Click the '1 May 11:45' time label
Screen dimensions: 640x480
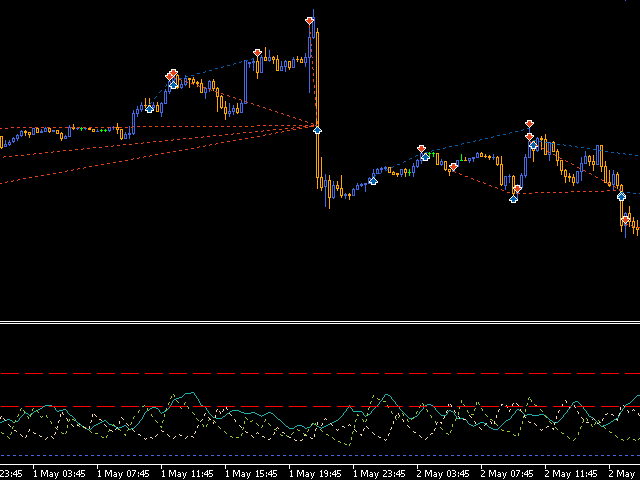[x=187, y=473]
